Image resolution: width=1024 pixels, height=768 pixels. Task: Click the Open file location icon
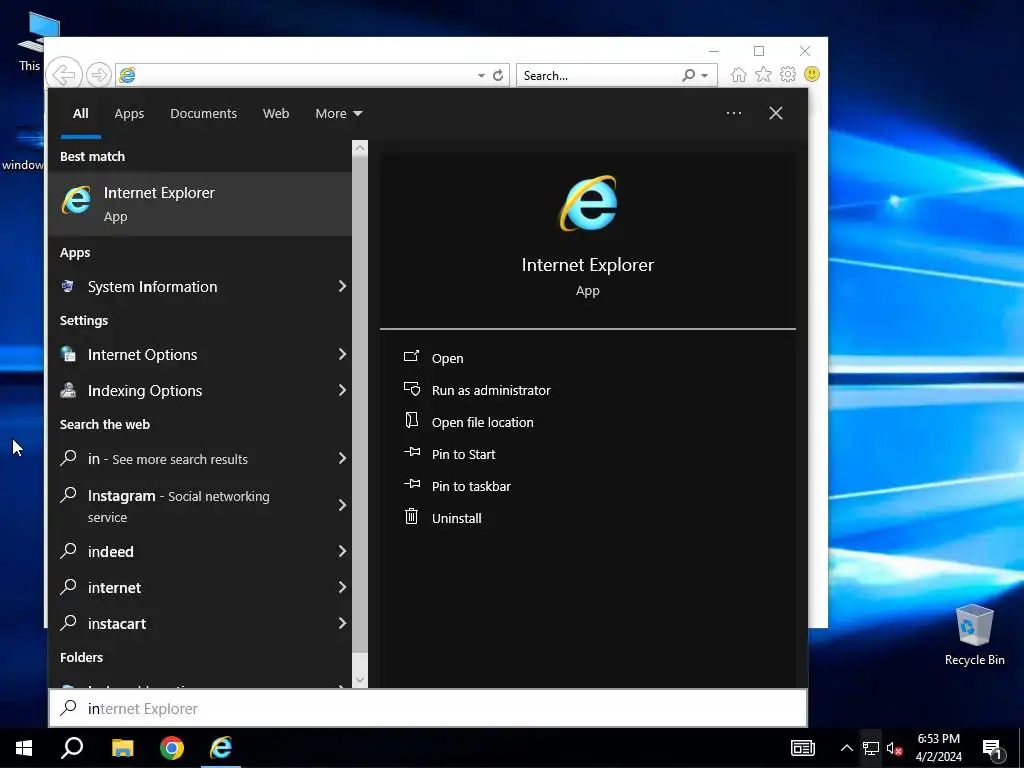pos(411,421)
